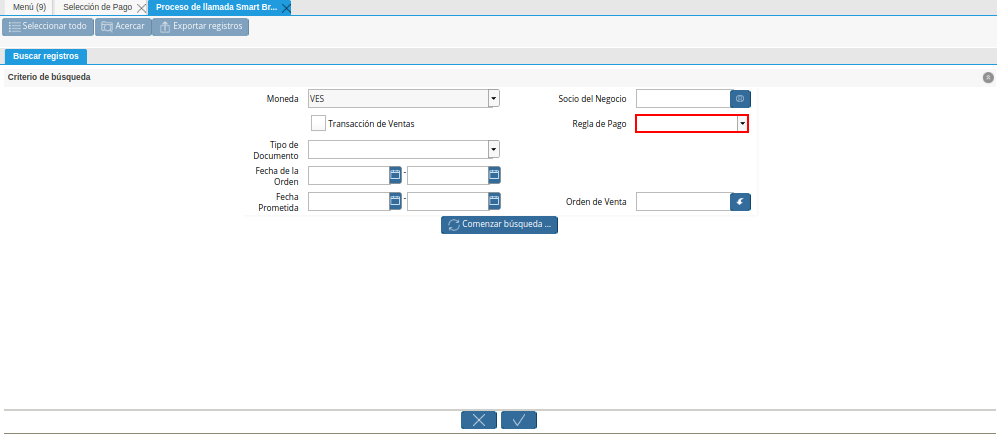997x434 pixels.
Task: Focus the Fecha de la Orden end date field
Action: pyautogui.click(x=448, y=175)
